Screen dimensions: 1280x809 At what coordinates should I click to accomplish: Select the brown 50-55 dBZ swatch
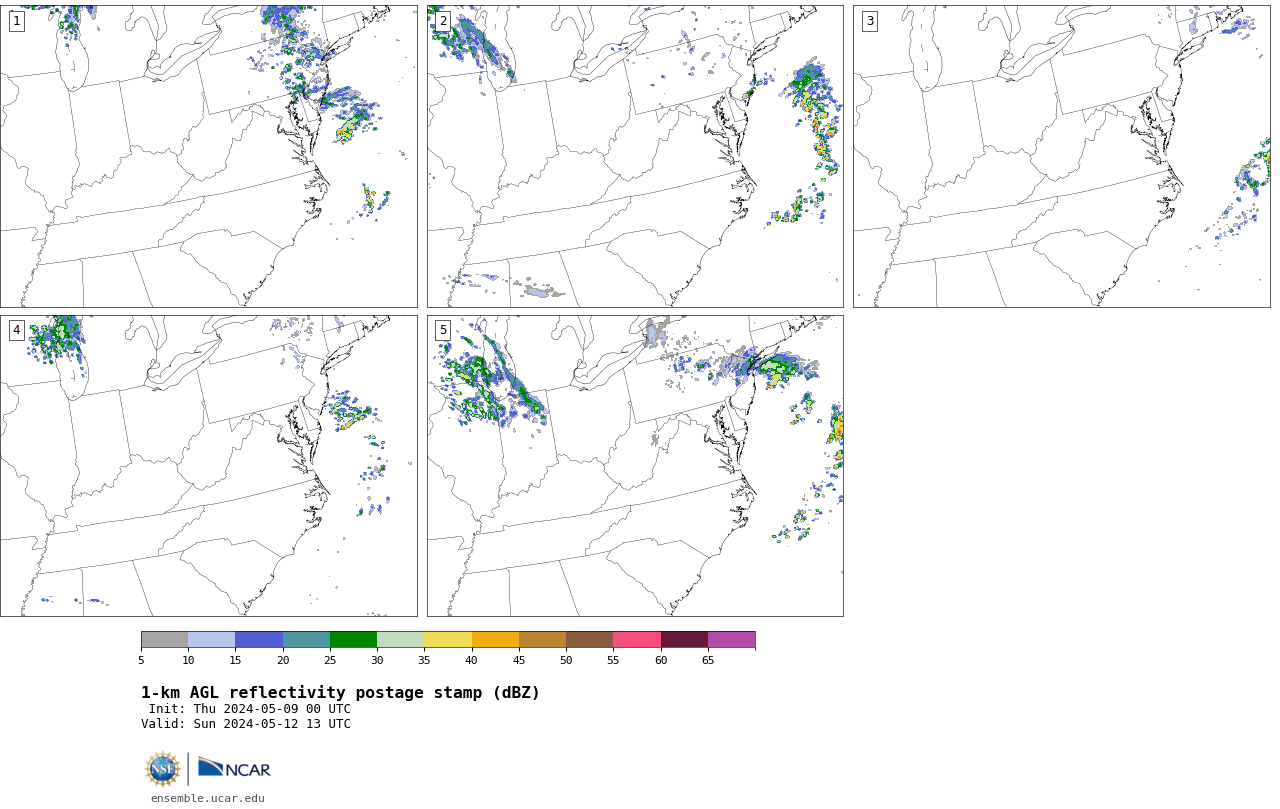tap(590, 640)
